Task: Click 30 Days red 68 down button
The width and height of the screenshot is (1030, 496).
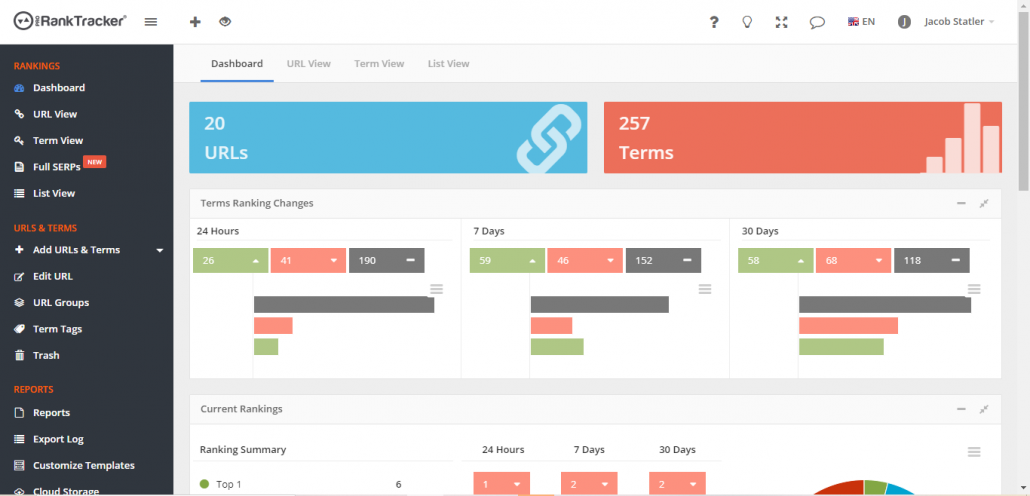Action: [x=853, y=260]
